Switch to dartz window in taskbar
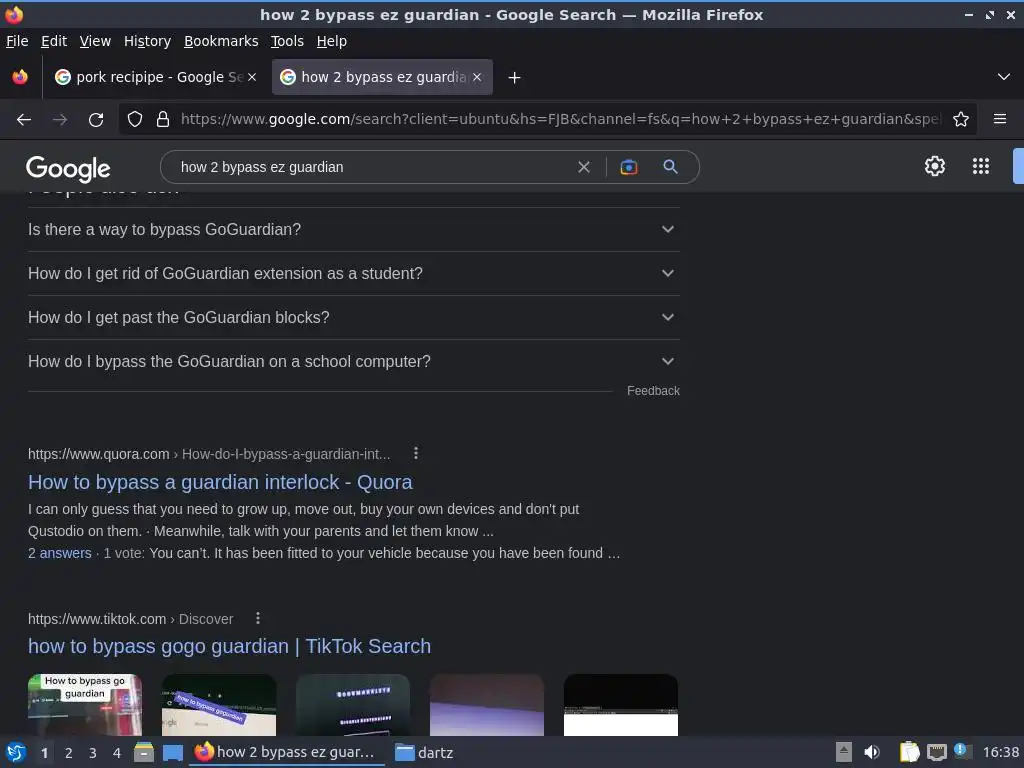 (424, 752)
